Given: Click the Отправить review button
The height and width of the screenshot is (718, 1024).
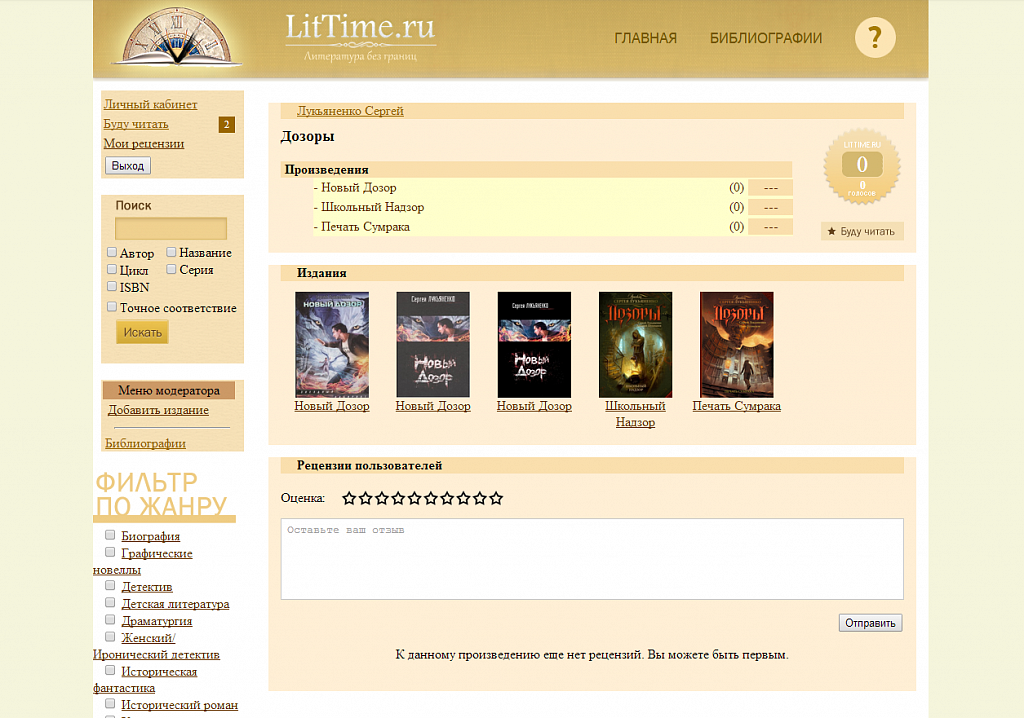Looking at the screenshot, I should point(869,622).
